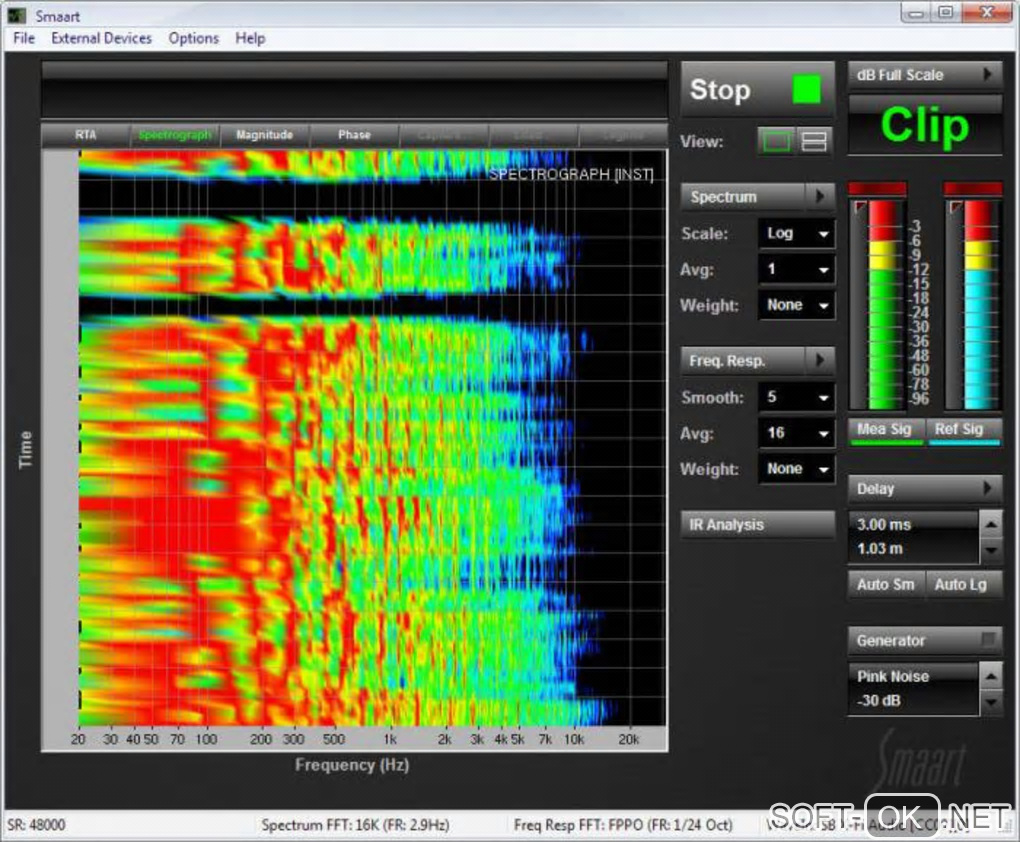Open the Help menu
Screen dimensions: 1020x842
click(250, 38)
